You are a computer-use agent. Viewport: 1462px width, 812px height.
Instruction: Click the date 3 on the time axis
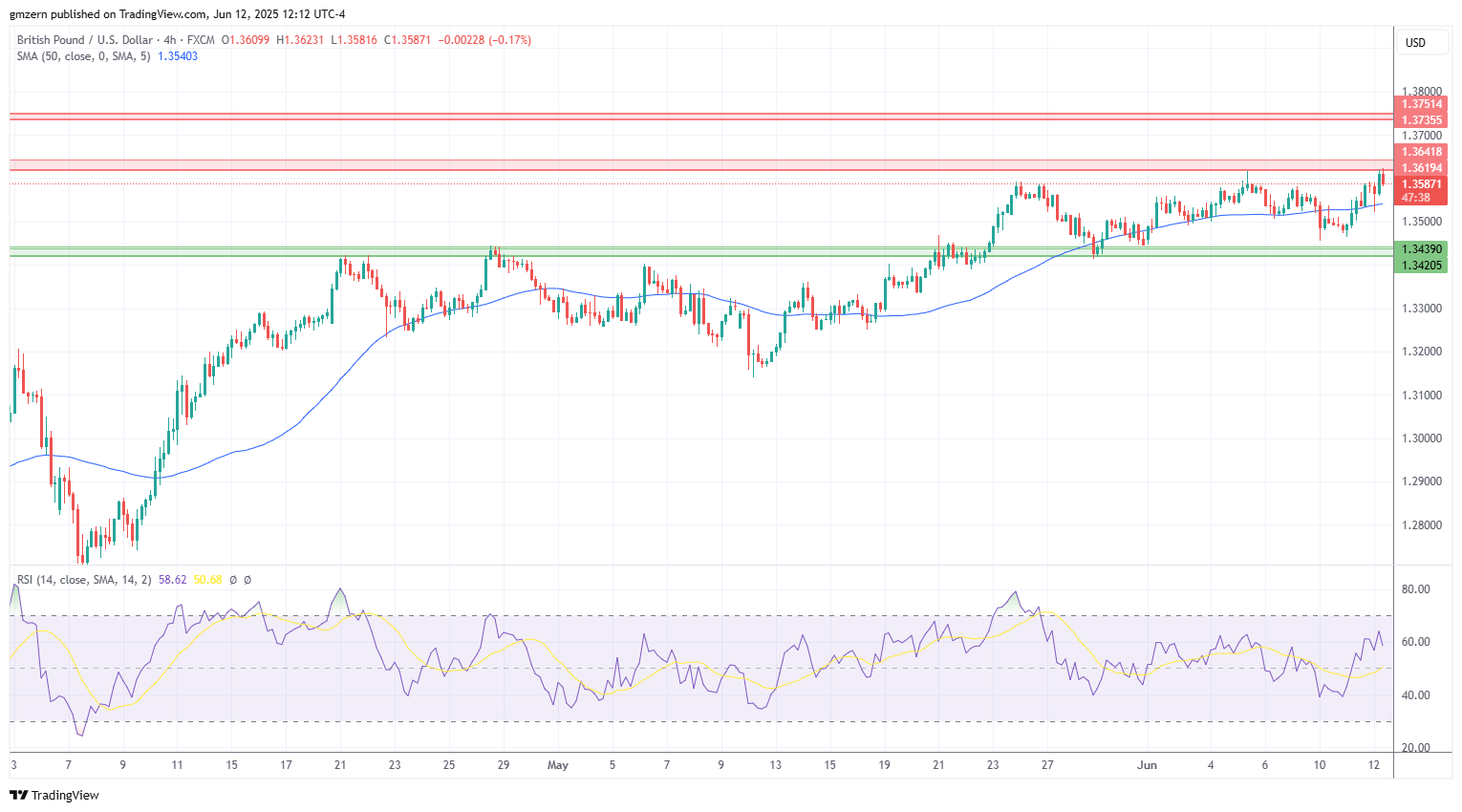coord(13,765)
